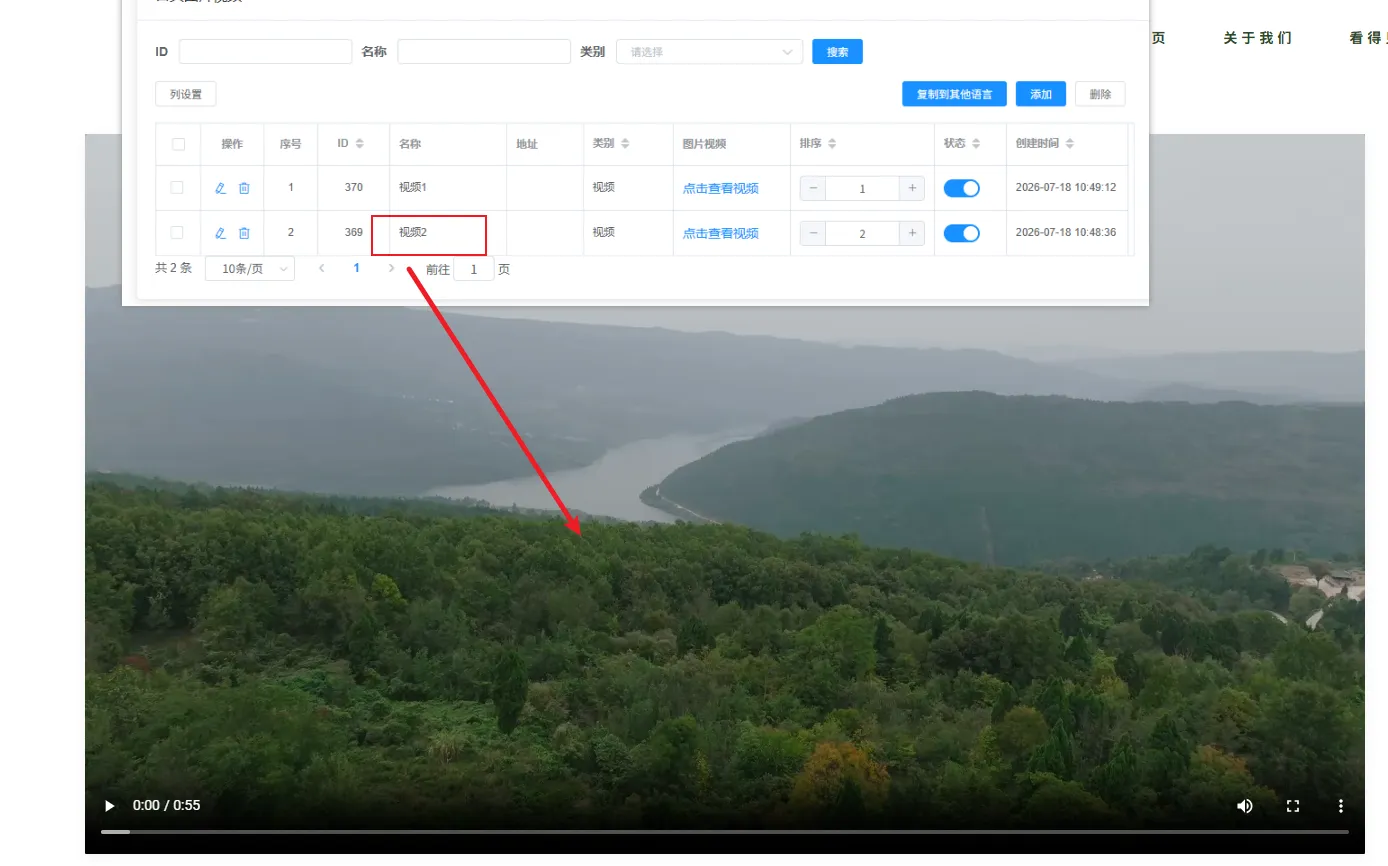Toggle status switch for 视频2
The height and width of the screenshot is (866, 1388).
click(962, 233)
